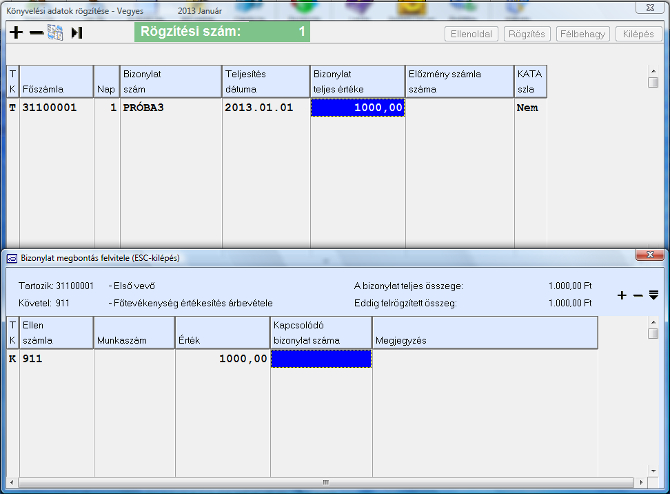The width and height of the screenshot is (670, 494).
Task: Remove a row in the breakdown panel
Action: [638, 295]
